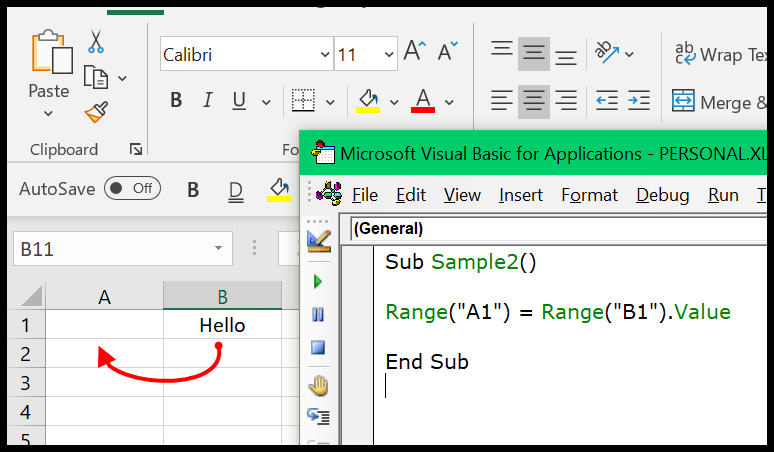The height and width of the screenshot is (452, 774).
Task: Select cell B1 containing Hello
Action: (x=222, y=325)
